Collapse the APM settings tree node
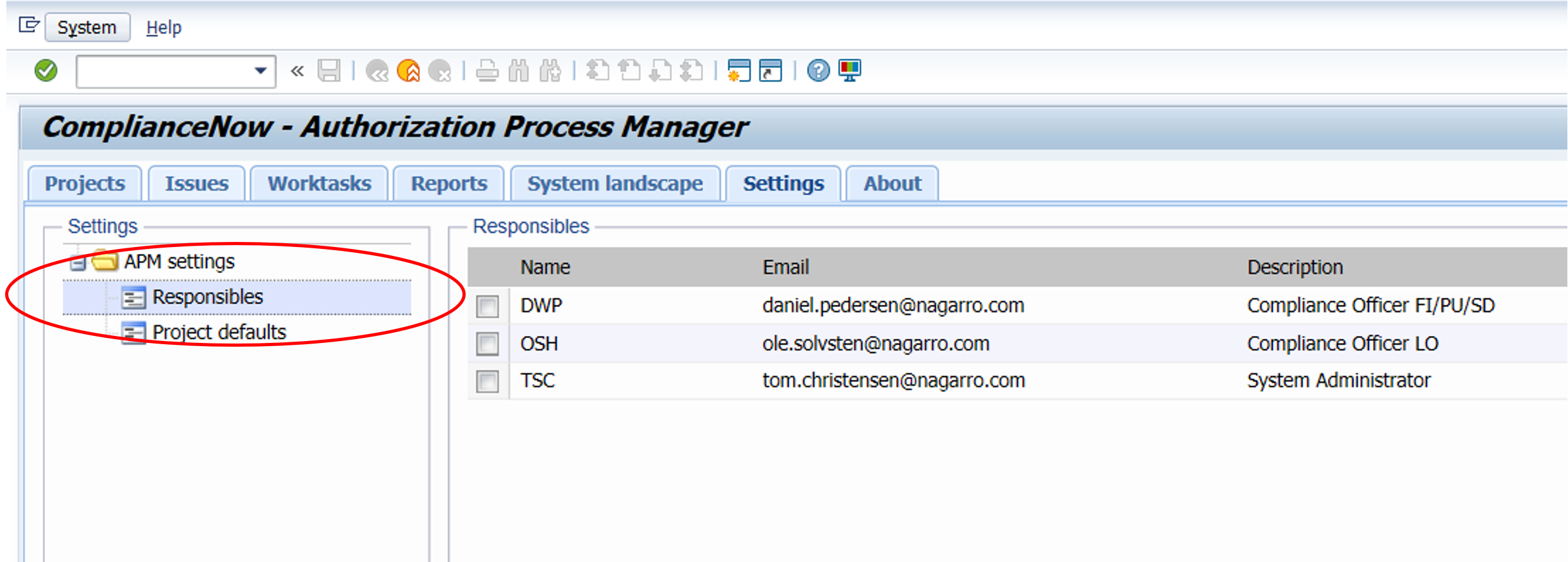Screen dimensions: 1568x562 (x=78, y=263)
